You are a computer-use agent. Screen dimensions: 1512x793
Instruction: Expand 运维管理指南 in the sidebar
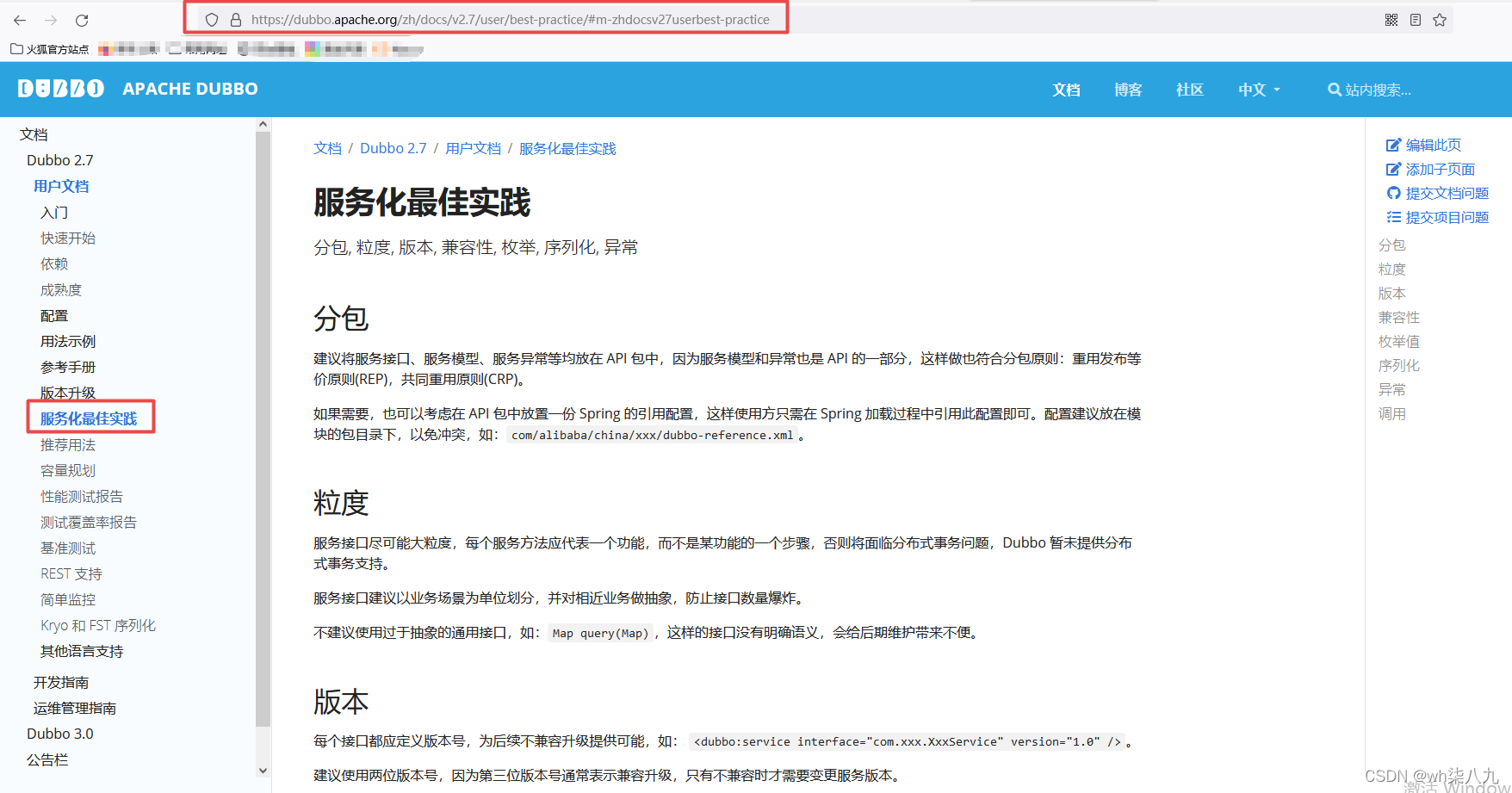tap(75, 708)
